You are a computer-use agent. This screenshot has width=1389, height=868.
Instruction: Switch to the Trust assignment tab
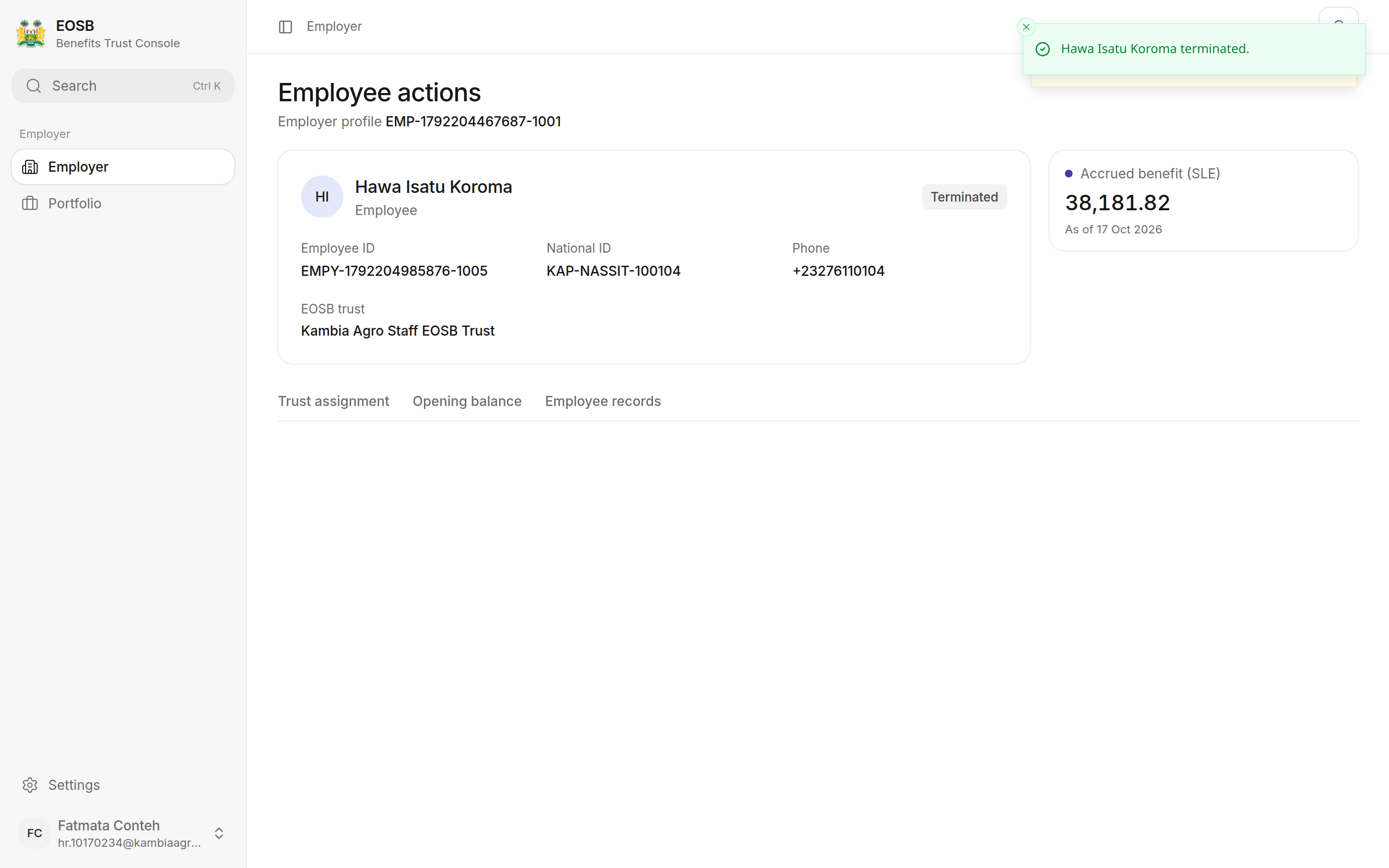tap(333, 401)
